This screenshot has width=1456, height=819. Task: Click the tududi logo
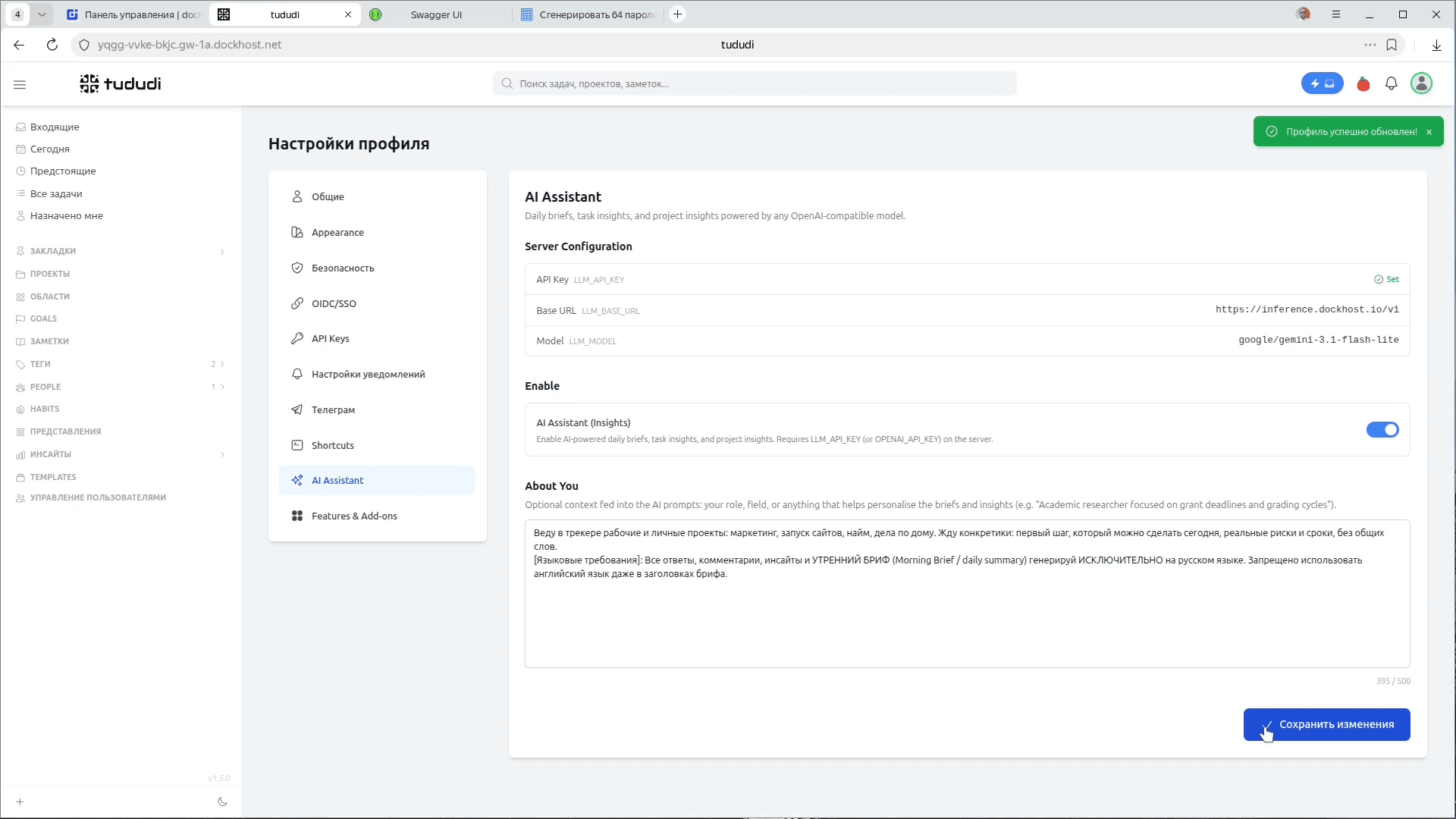pos(121,83)
